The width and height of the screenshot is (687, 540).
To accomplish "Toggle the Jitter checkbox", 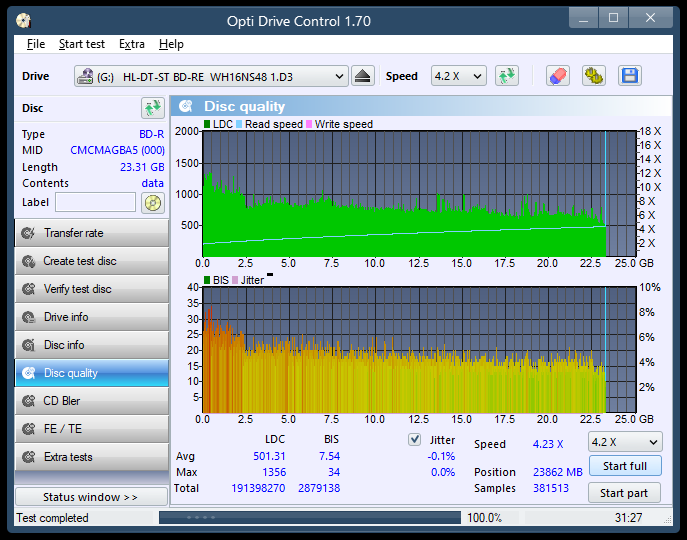I will (x=414, y=439).
